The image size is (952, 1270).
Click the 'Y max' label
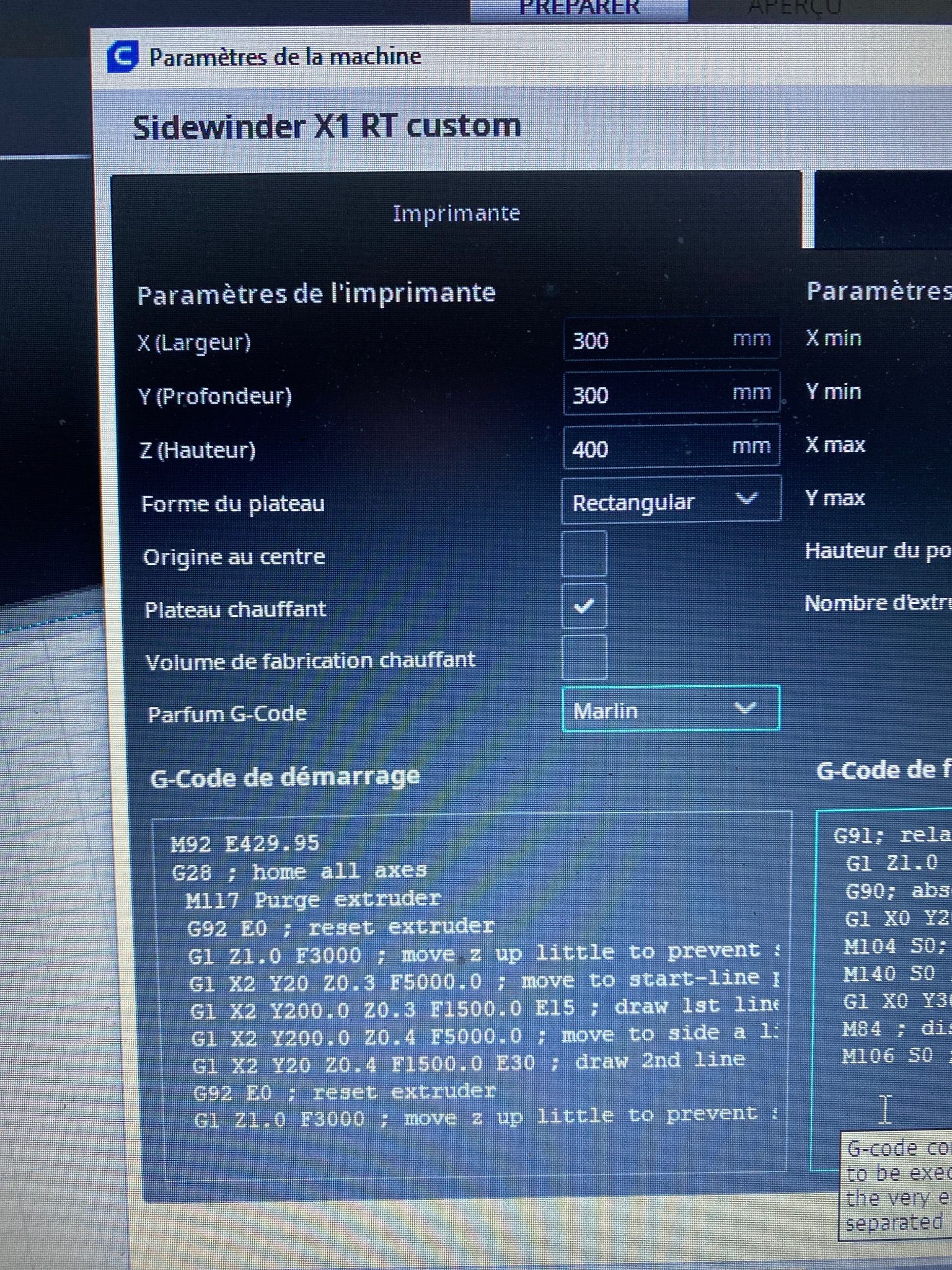[x=835, y=497]
